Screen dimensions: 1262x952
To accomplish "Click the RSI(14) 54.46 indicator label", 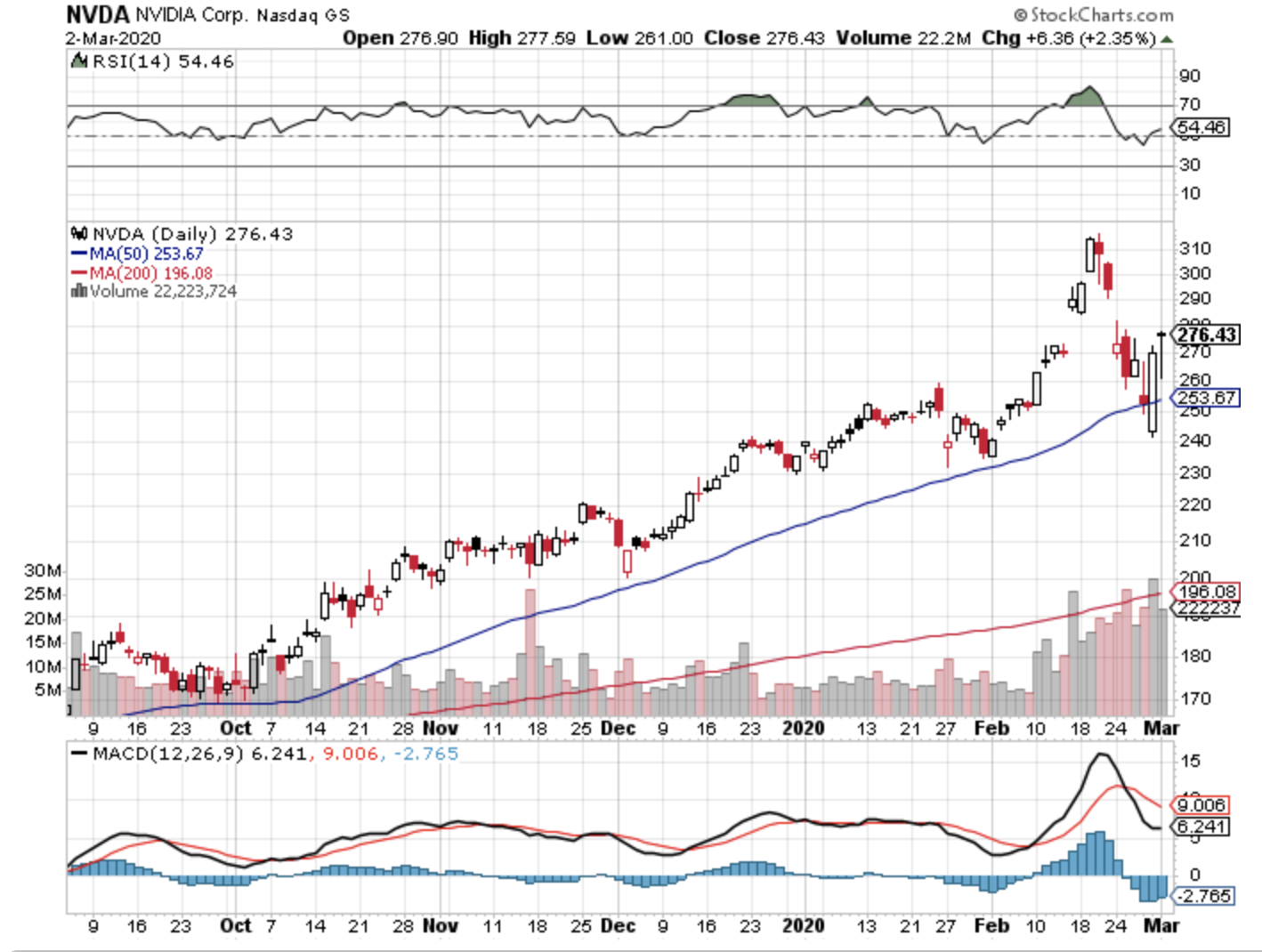I will [164, 61].
